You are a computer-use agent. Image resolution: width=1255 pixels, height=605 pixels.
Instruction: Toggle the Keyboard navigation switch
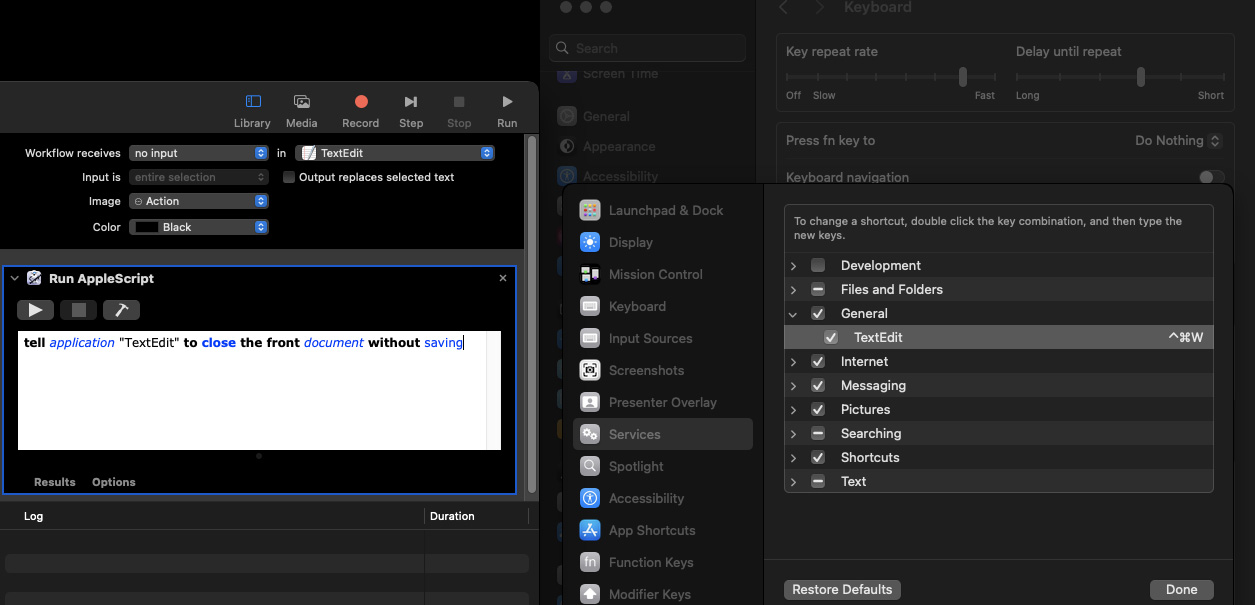(x=1211, y=177)
